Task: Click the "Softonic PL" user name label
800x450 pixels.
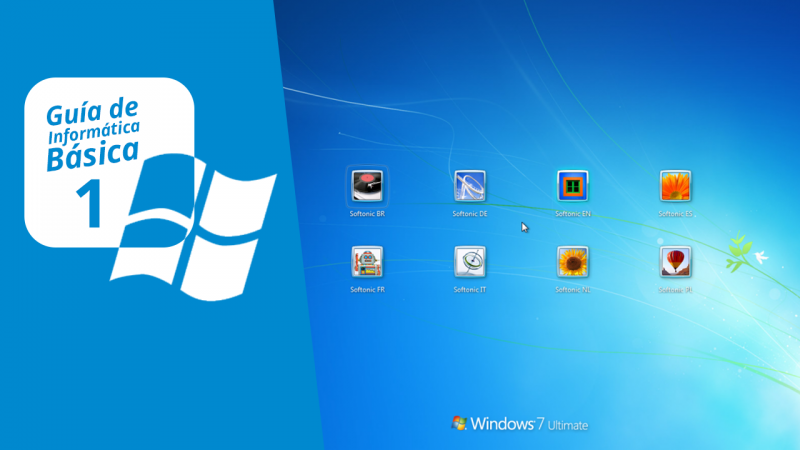Action: tap(676, 290)
